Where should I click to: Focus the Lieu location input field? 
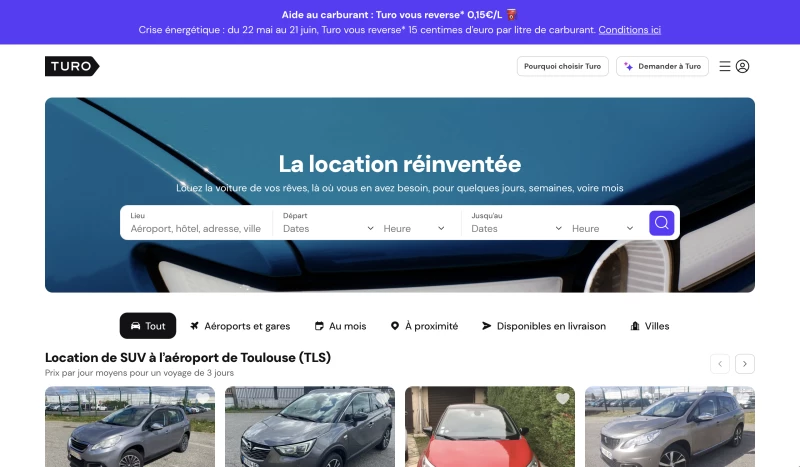[196, 223]
